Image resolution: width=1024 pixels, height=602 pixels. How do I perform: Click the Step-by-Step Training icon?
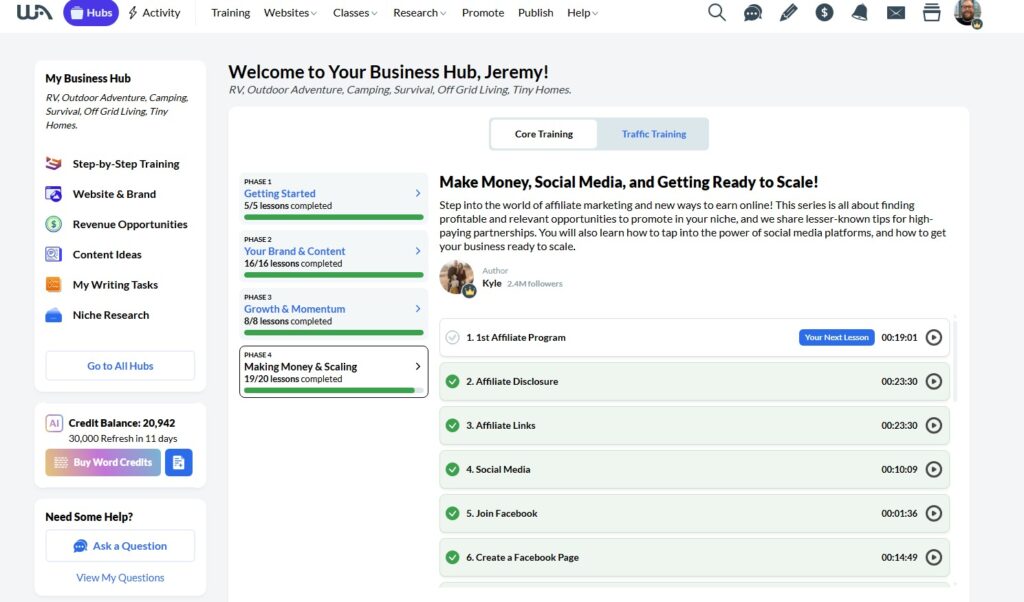coord(54,163)
